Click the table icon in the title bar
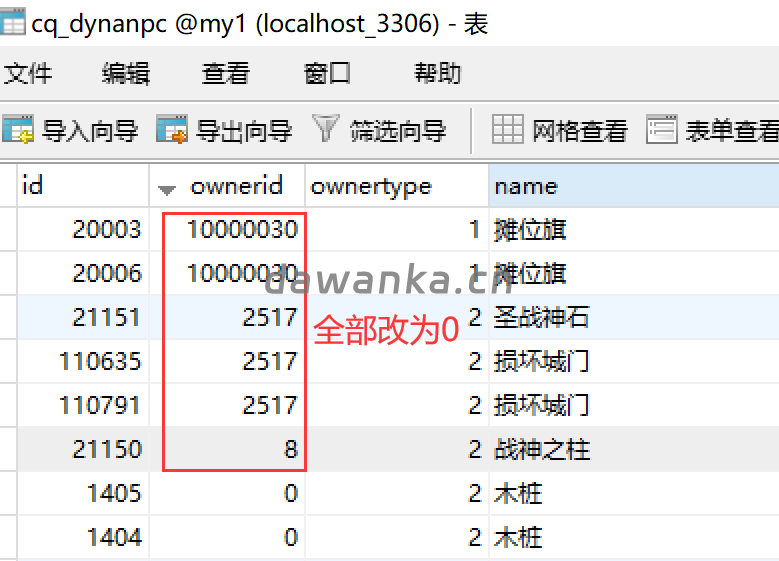The image size is (779, 561). pos(12,22)
